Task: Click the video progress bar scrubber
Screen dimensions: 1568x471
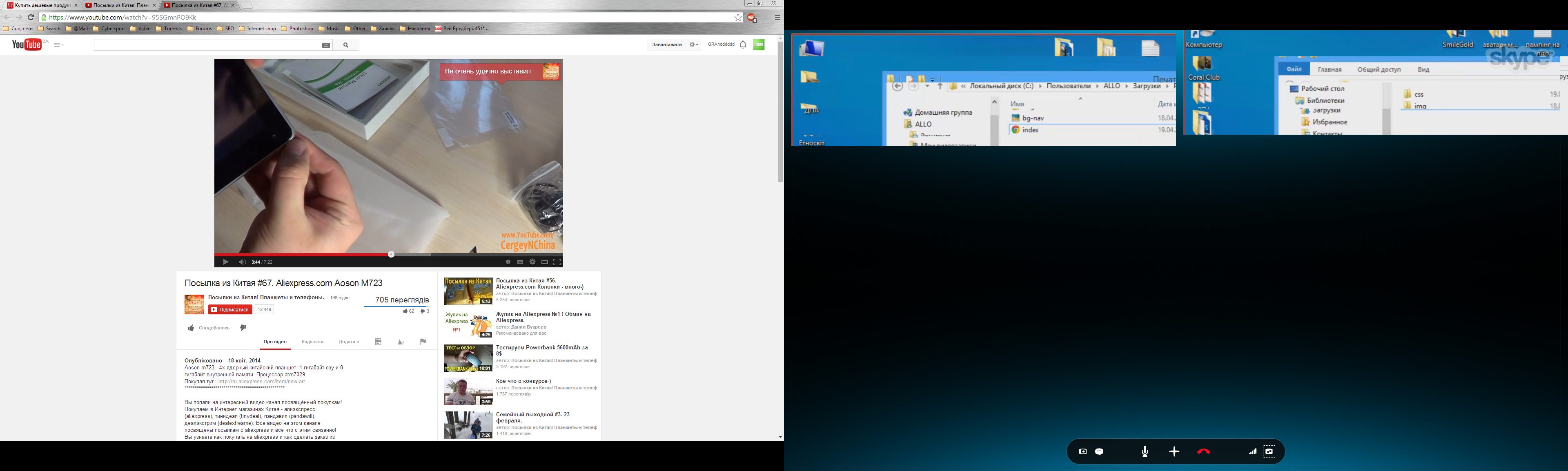Action: click(392, 254)
